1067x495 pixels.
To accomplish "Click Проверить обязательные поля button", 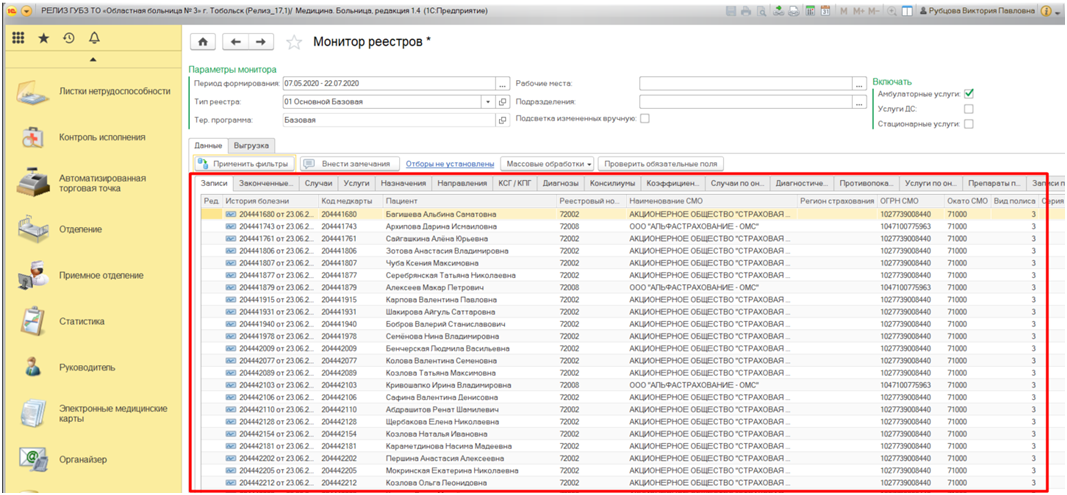I will [661, 164].
